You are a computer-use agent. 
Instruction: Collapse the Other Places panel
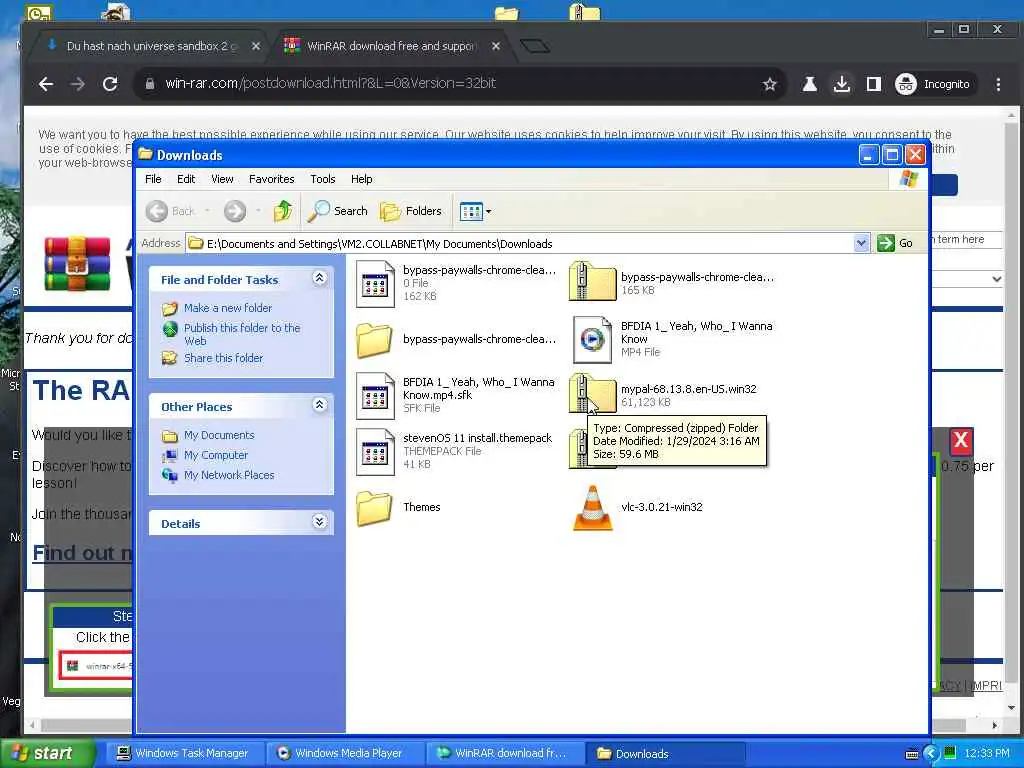pyautogui.click(x=319, y=405)
